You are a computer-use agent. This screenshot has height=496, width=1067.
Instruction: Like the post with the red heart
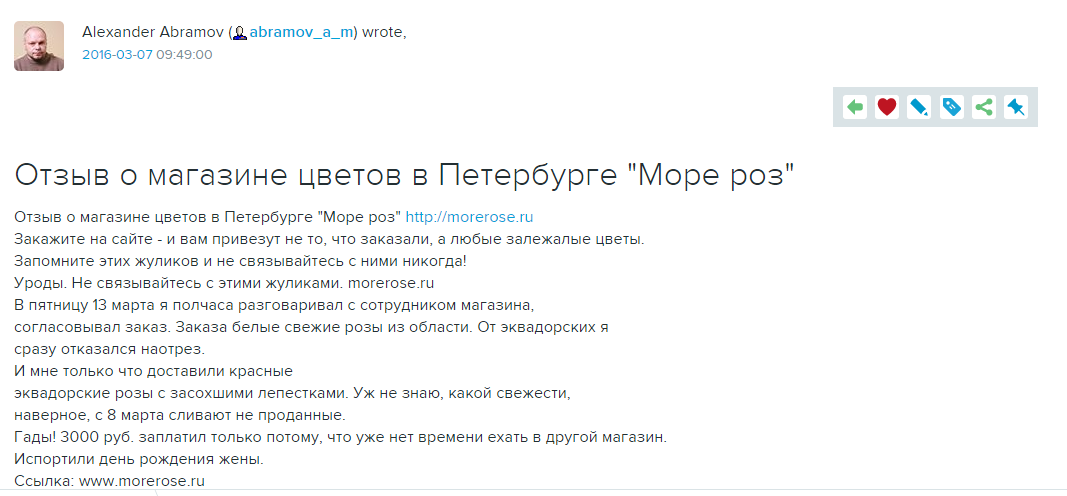tap(887, 107)
